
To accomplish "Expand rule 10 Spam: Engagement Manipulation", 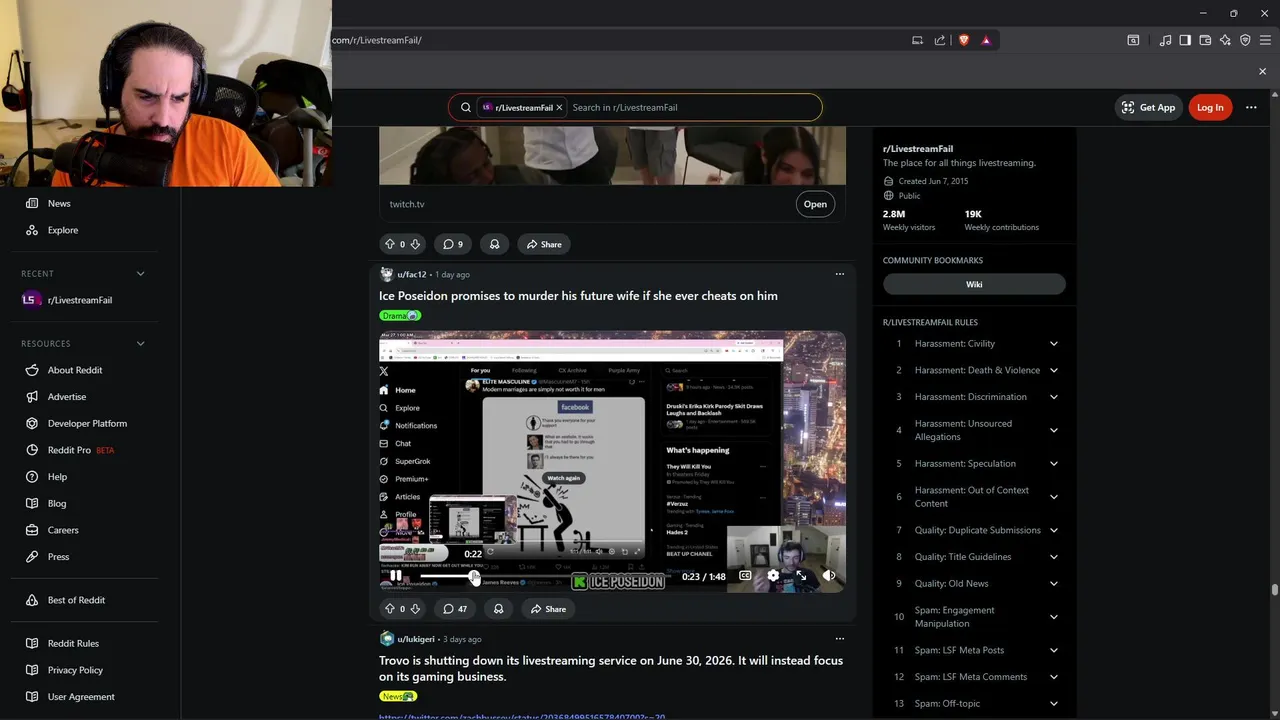I will pyautogui.click(x=1053, y=617).
